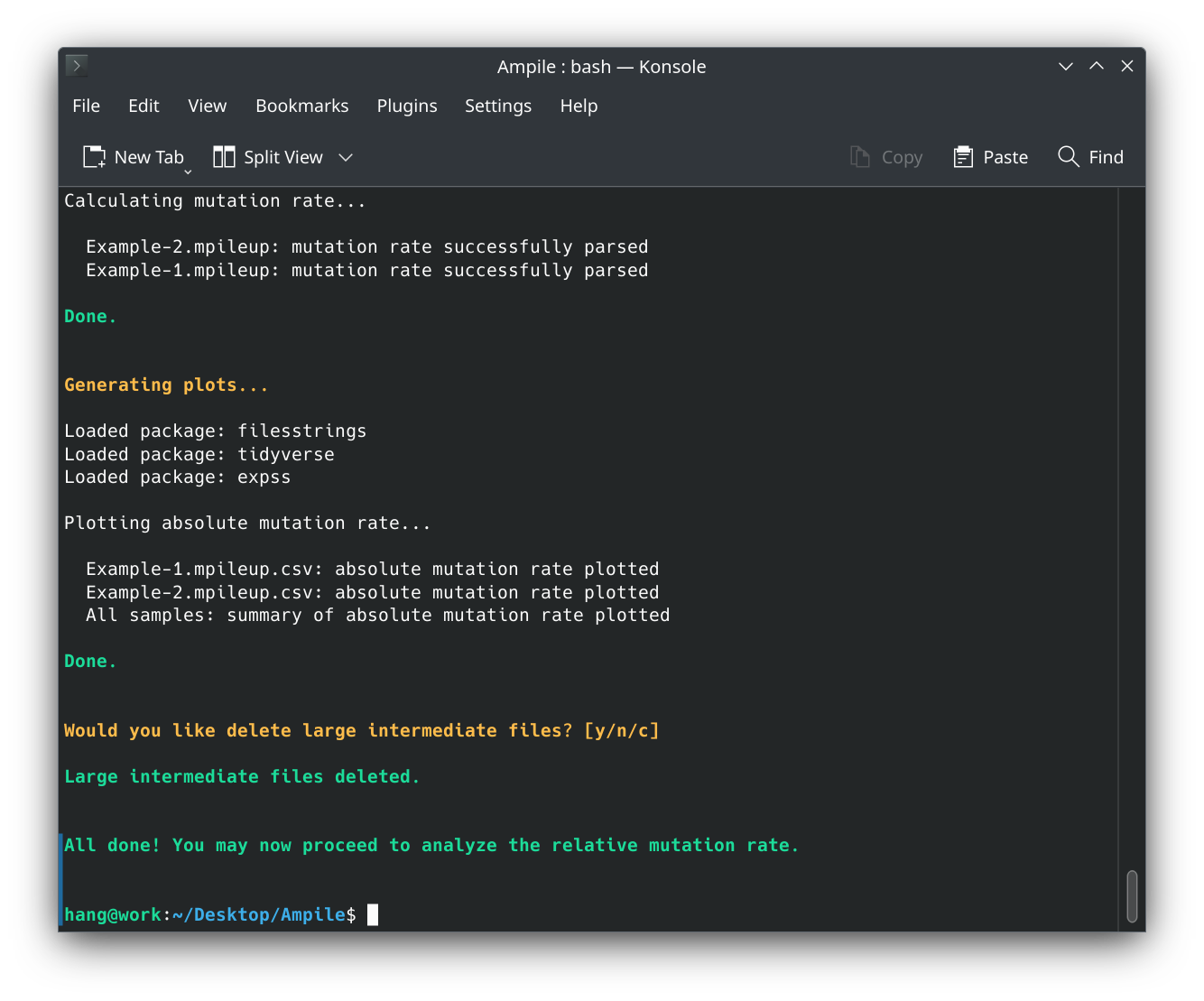The width and height of the screenshot is (1204, 1001).
Task: Click the '~/Desktop/Ampile' path in prompt
Action: [259, 914]
